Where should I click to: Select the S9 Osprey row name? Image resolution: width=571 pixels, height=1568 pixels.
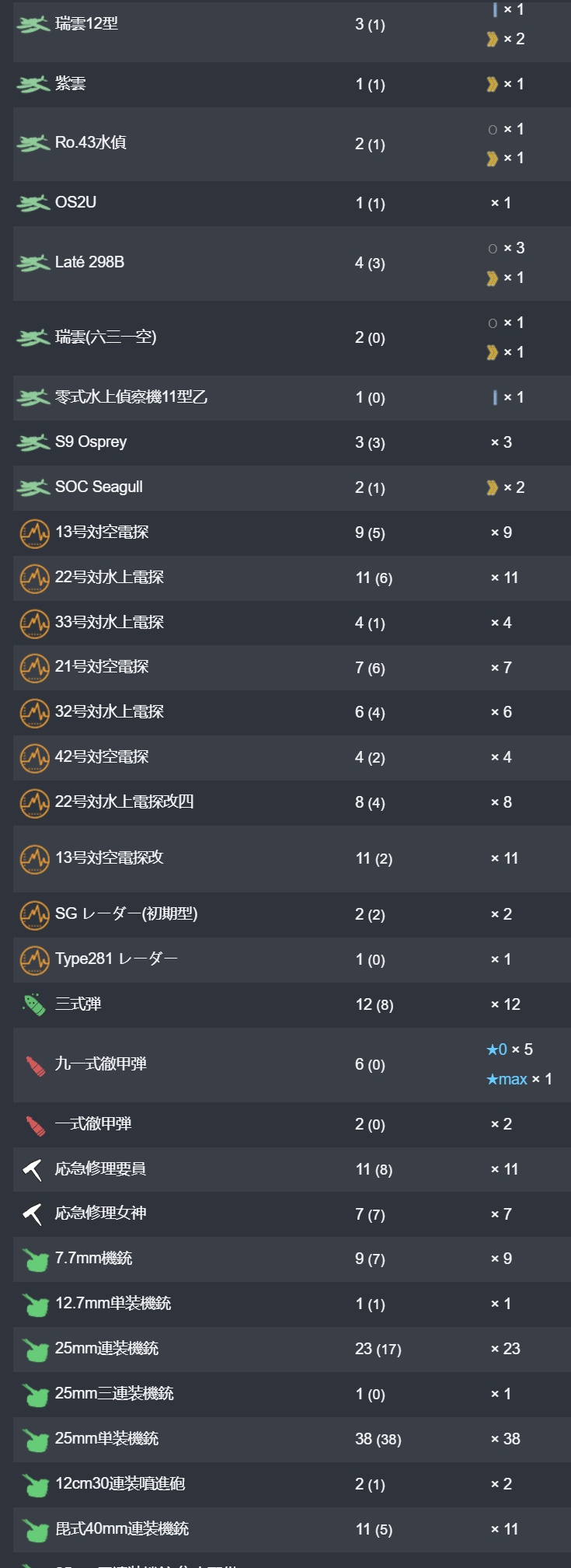91,442
